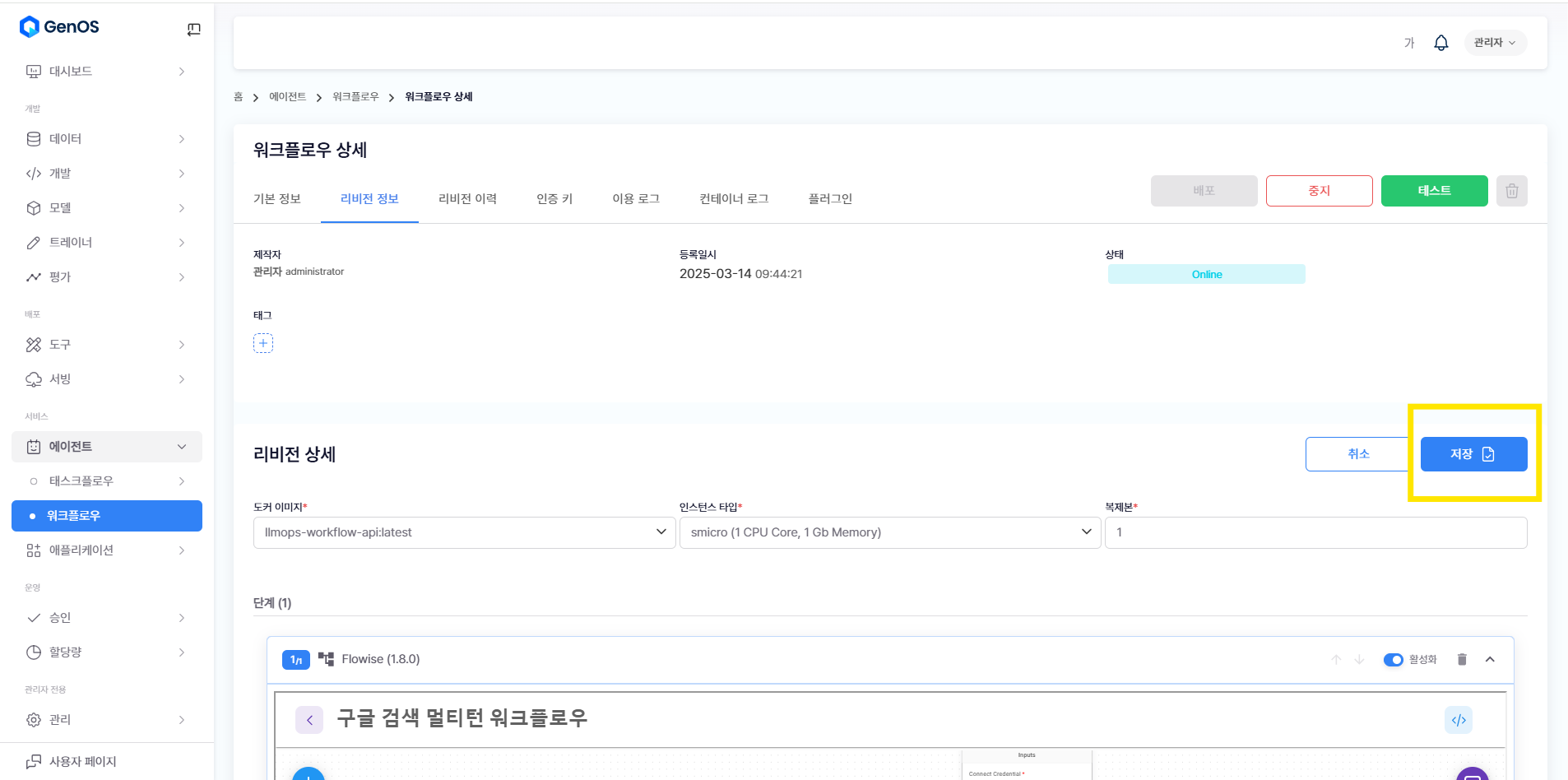Image resolution: width=1568 pixels, height=780 pixels.
Task: Delete the Flowise step with its trash icon
Action: pyautogui.click(x=1461, y=659)
